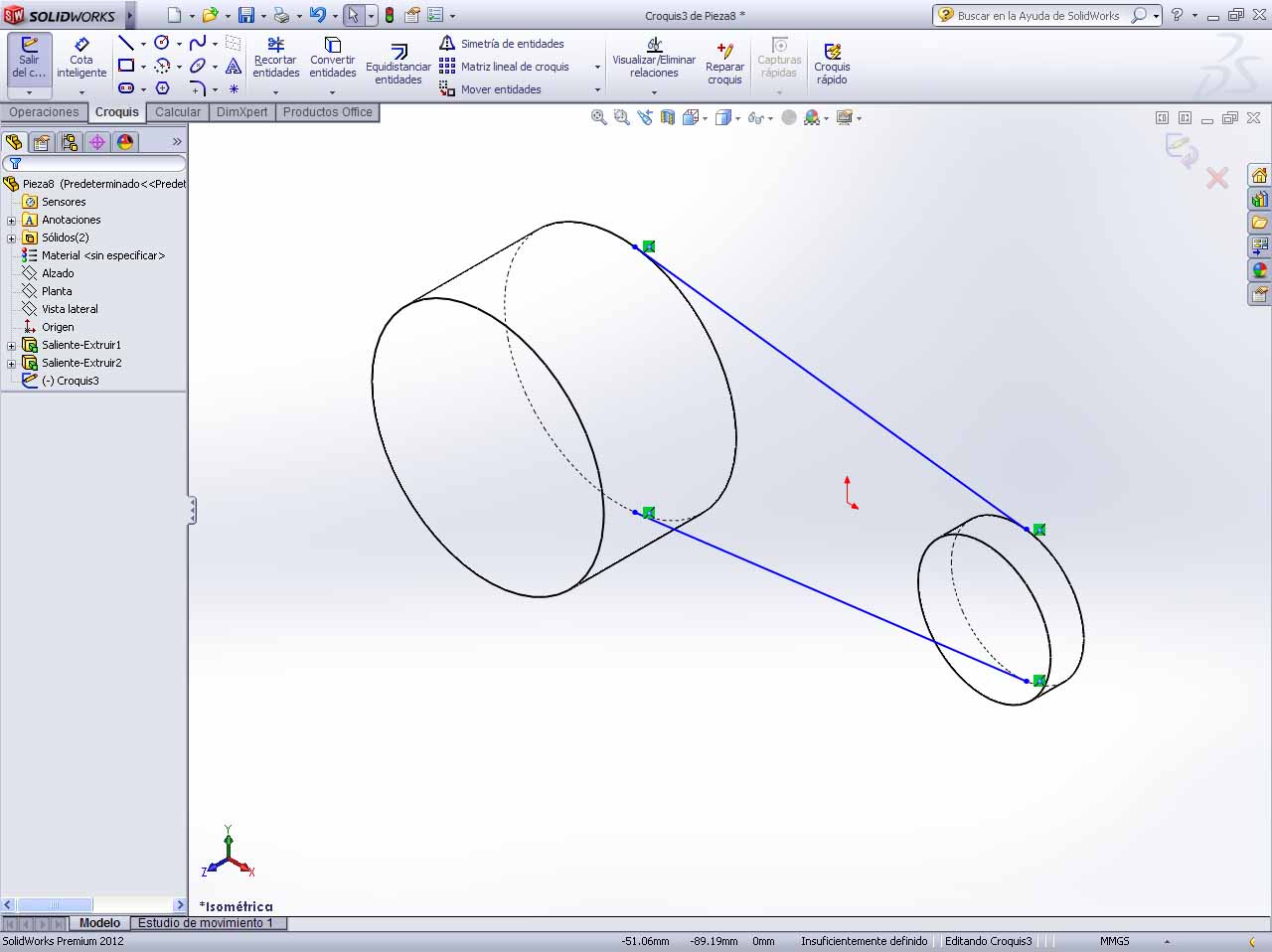Select the sketch Text tool

[x=234, y=66]
